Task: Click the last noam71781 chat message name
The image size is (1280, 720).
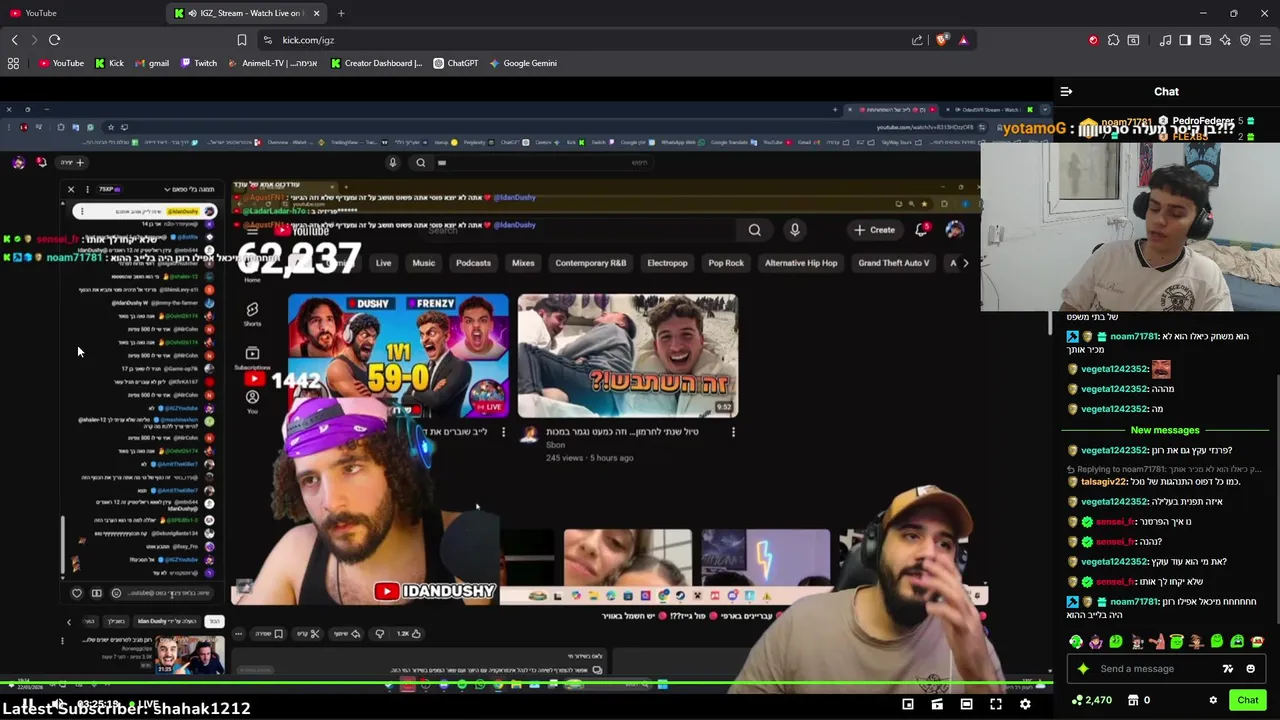Action: pyautogui.click(x=1133, y=602)
